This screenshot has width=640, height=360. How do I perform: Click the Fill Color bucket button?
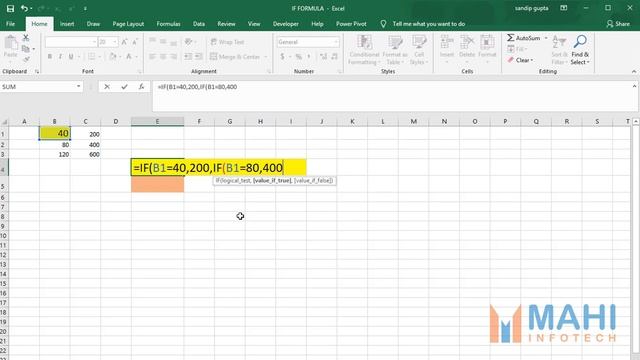(x=113, y=56)
